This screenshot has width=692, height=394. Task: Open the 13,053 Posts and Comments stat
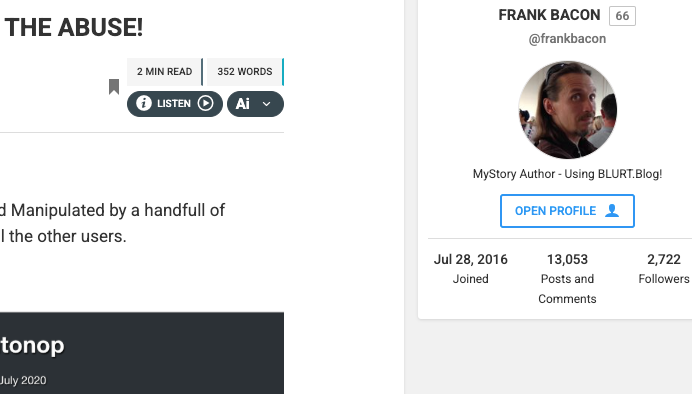(567, 278)
